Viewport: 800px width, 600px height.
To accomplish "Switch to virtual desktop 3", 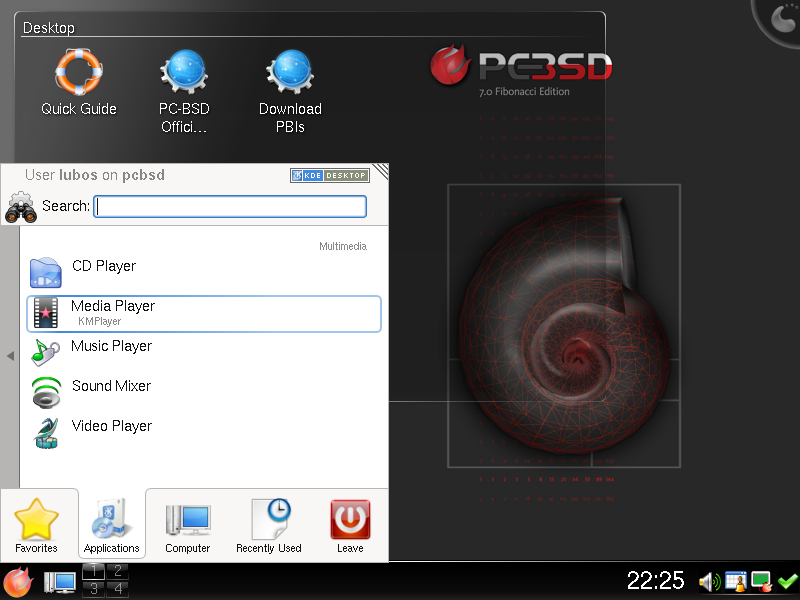I will pos(94,589).
